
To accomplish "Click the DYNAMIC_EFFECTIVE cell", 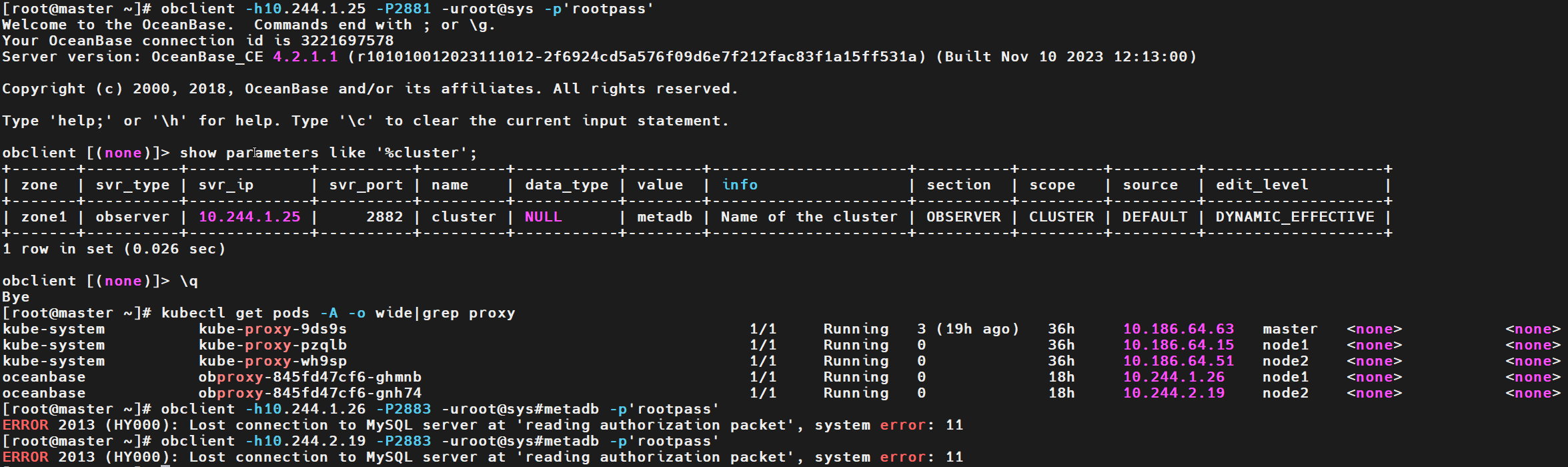I will [x=1295, y=217].
